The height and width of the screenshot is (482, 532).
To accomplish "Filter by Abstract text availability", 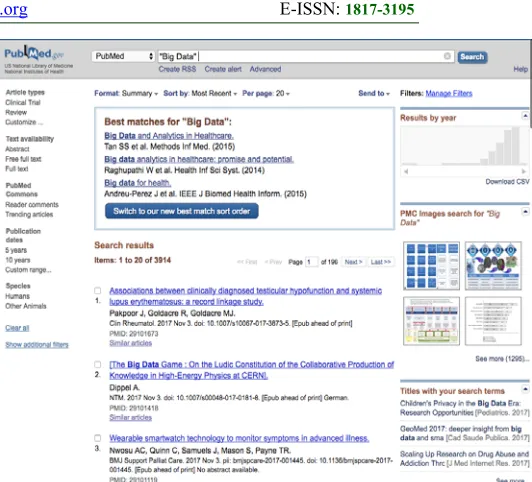I will point(17,149).
